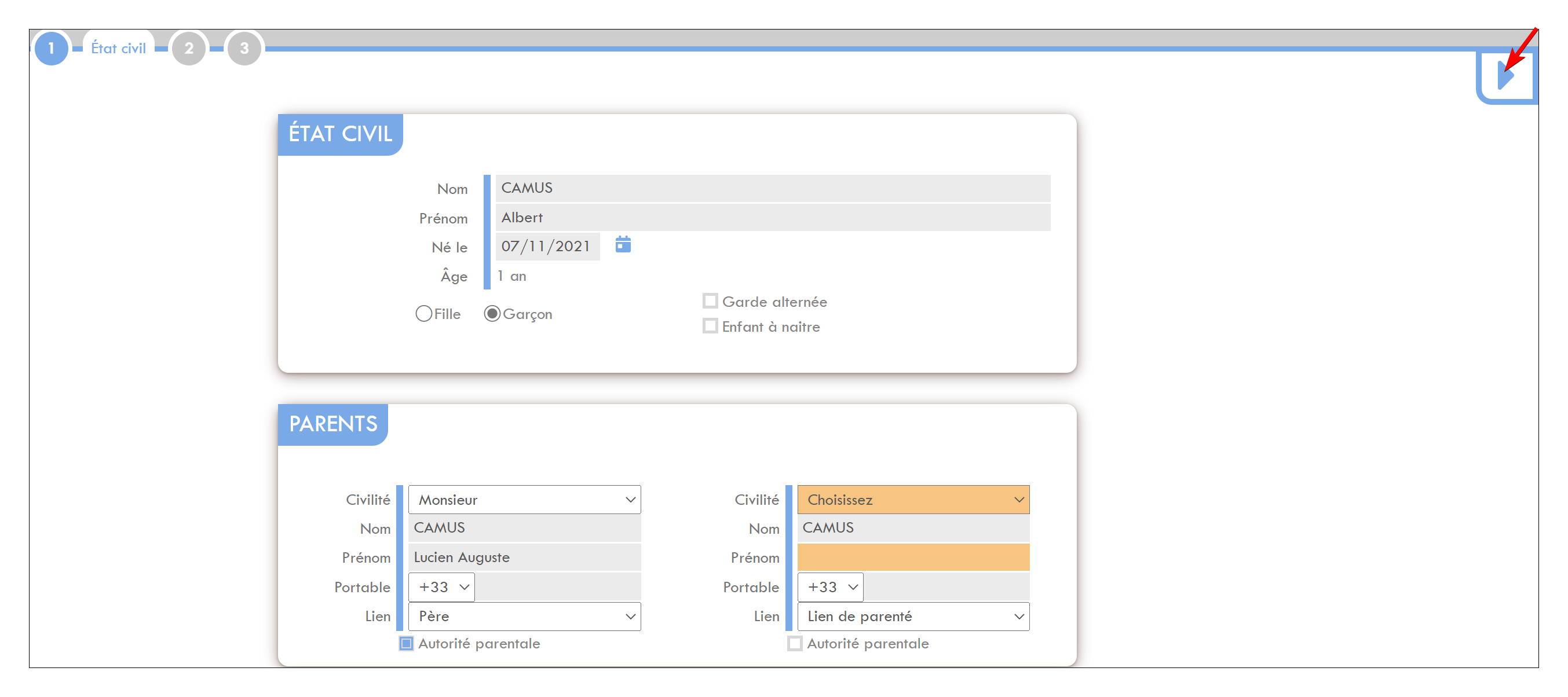Click the child's Nom field CAMUS

[x=773, y=188]
